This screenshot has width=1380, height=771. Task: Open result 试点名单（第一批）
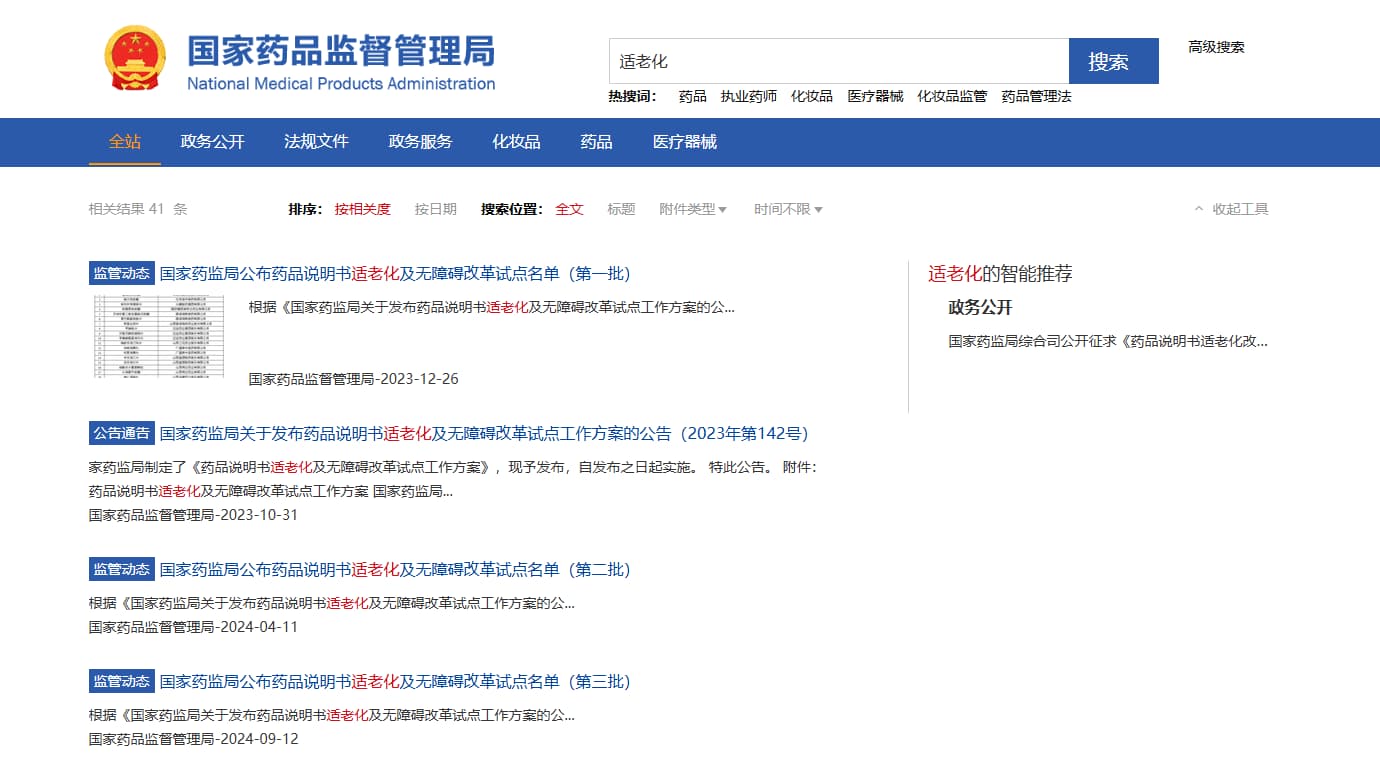tap(395, 274)
